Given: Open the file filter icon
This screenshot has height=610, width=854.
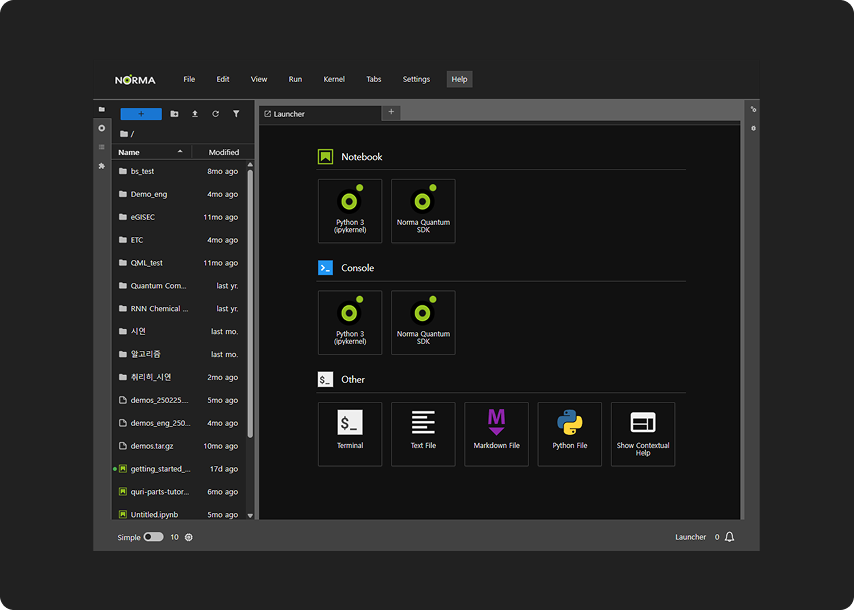Looking at the screenshot, I should tap(236, 114).
